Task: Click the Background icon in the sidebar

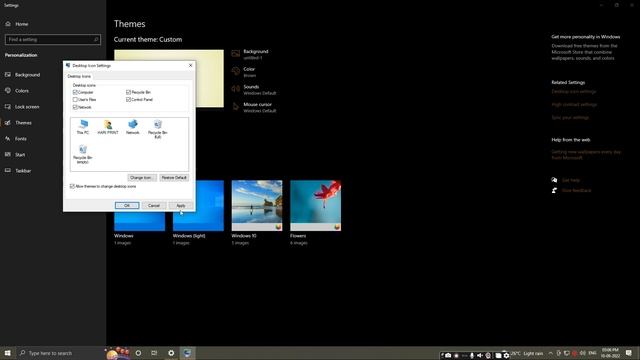Action: point(8,75)
